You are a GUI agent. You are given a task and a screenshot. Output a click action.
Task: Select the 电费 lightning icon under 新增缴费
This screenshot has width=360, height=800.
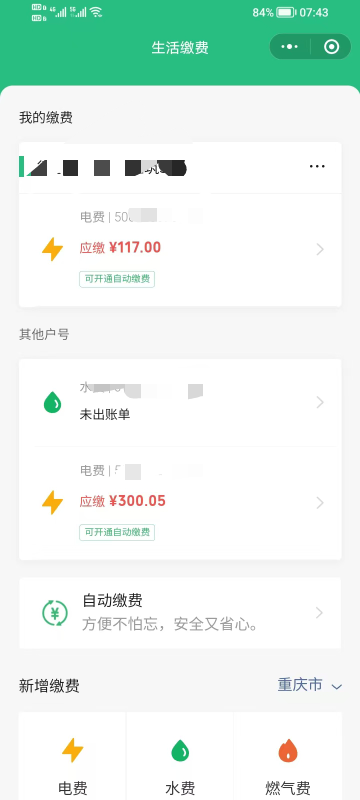click(72, 751)
